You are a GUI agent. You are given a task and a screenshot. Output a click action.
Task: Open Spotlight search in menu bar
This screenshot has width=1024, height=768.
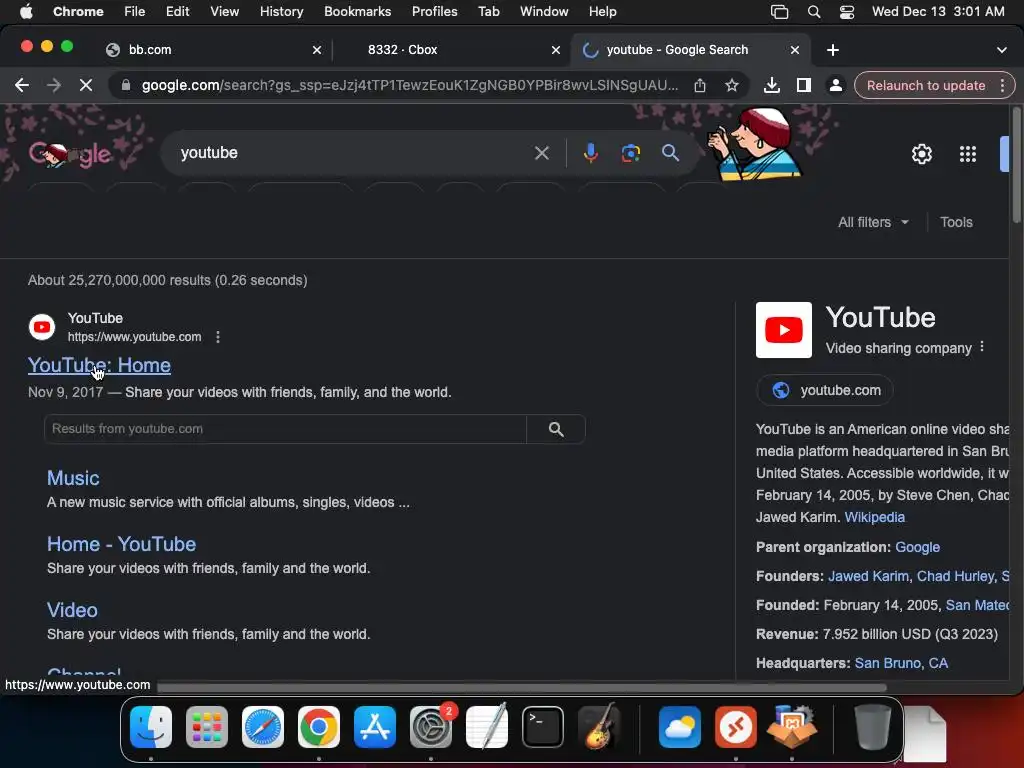coord(814,12)
